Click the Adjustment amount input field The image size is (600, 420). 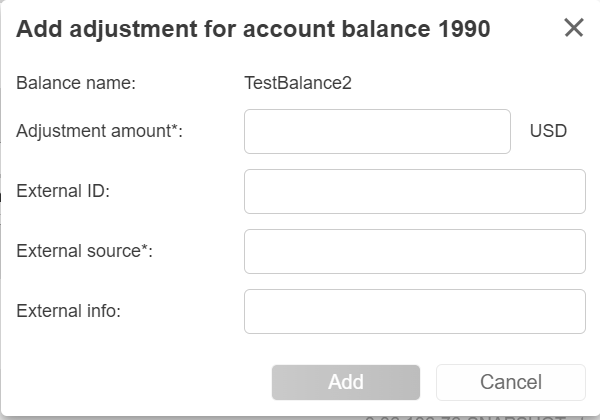377,131
